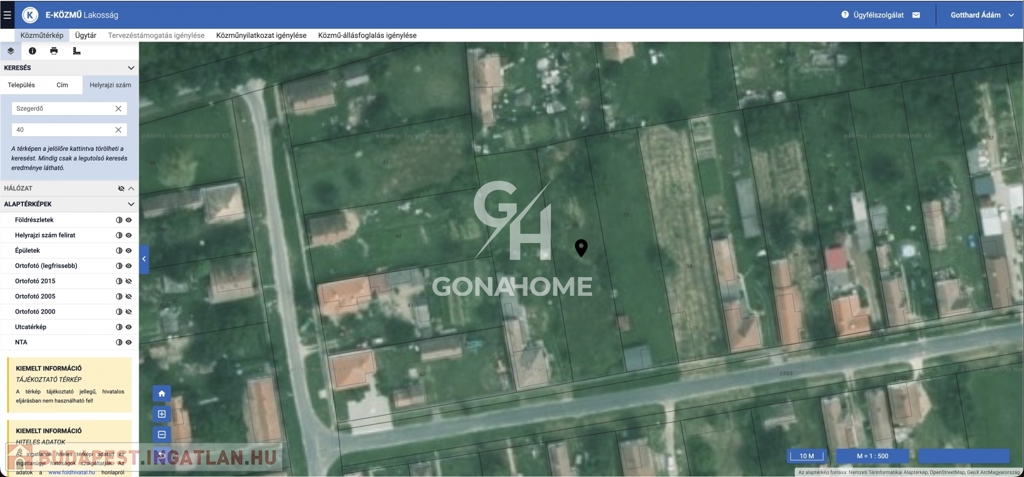Collapse the ALAPTÉRKÉPEK section
The image size is (1024, 477).
pyautogui.click(x=131, y=204)
